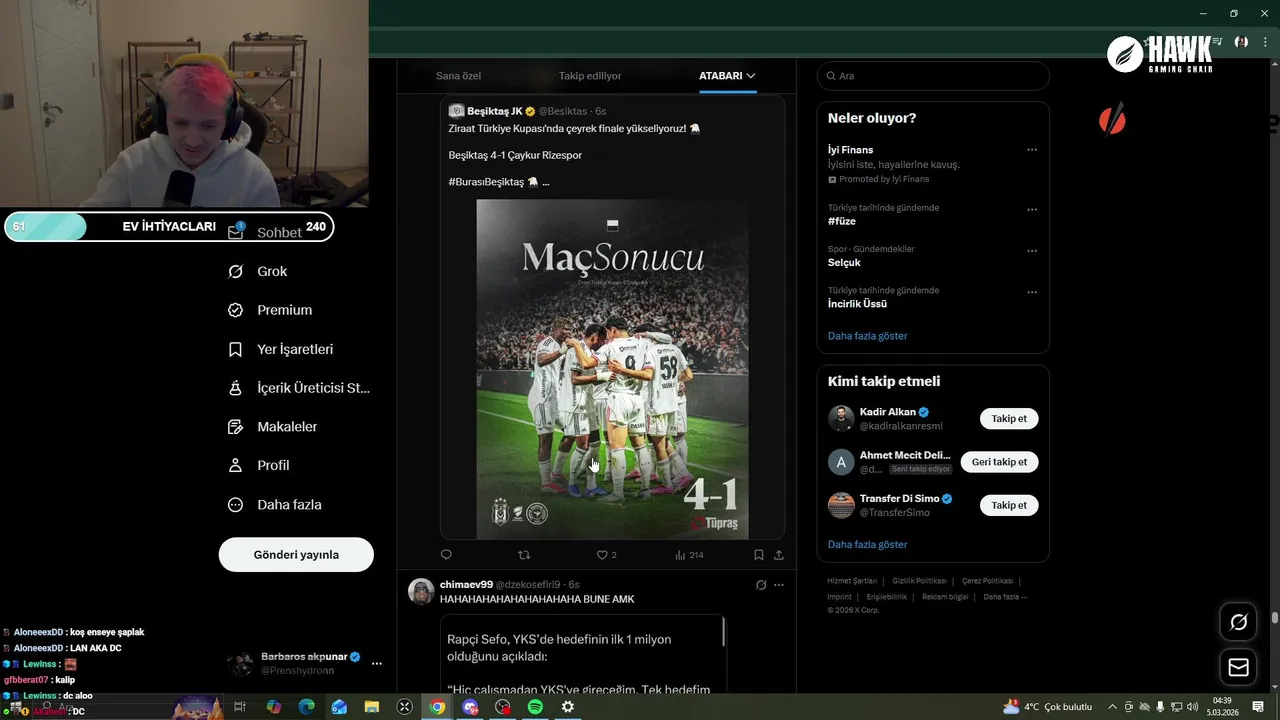
Task: Open the Premium sidebar item
Action: tap(270, 310)
